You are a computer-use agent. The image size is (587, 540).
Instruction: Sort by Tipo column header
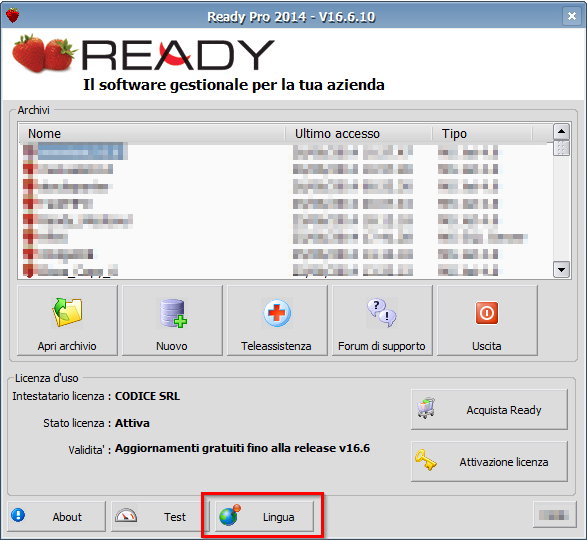click(482, 134)
